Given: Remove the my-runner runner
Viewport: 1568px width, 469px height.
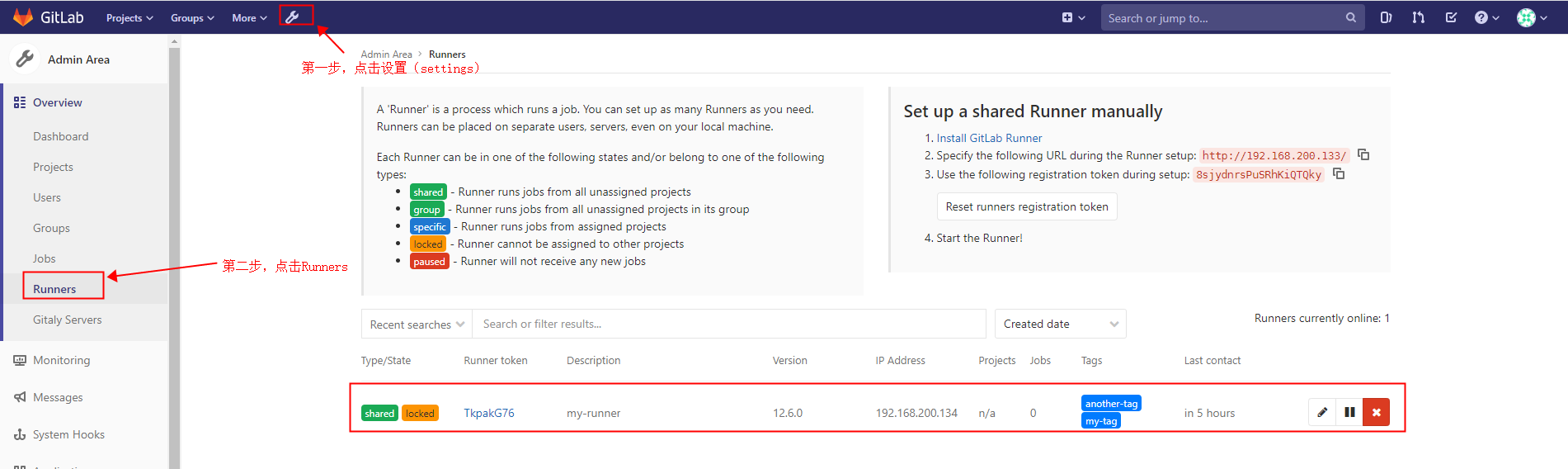Looking at the screenshot, I should click(1376, 412).
